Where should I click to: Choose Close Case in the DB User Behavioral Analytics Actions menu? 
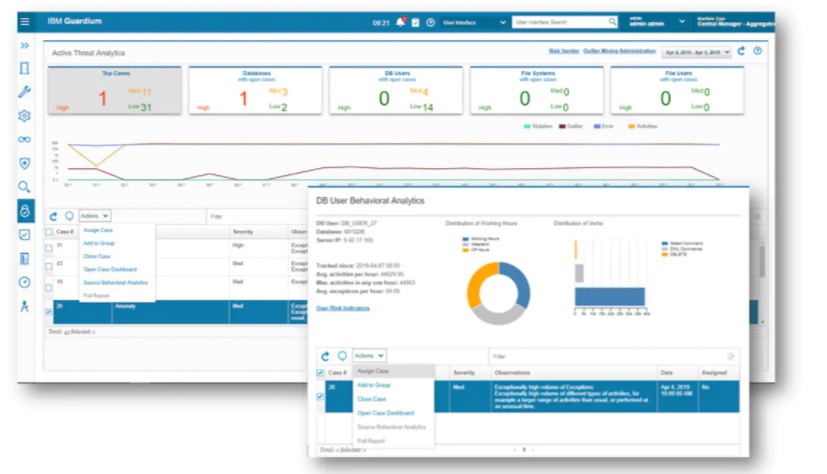(x=371, y=399)
